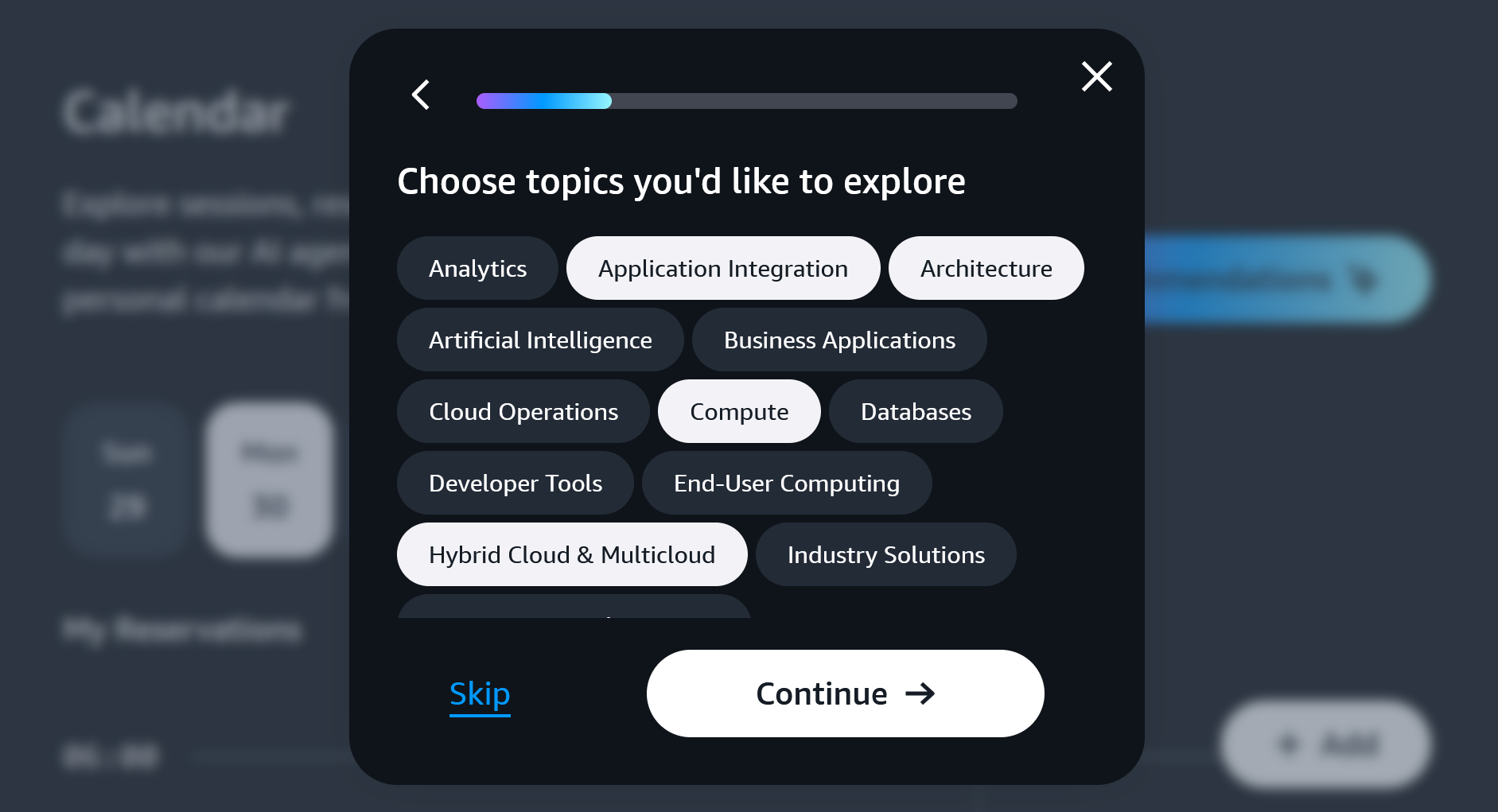Select the Industry Solutions topic
The height and width of the screenshot is (812, 1498).
pos(886,554)
